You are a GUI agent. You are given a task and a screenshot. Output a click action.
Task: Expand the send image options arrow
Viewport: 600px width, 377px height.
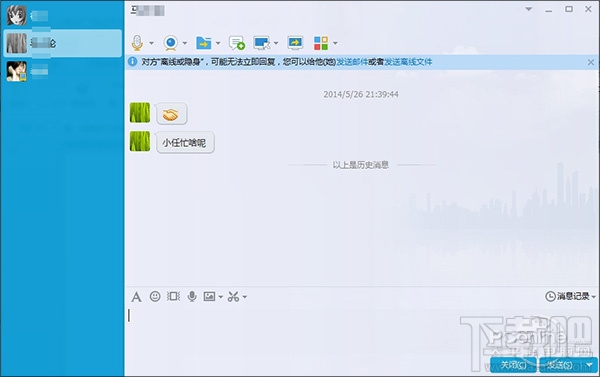pyautogui.click(x=221, y=297)
